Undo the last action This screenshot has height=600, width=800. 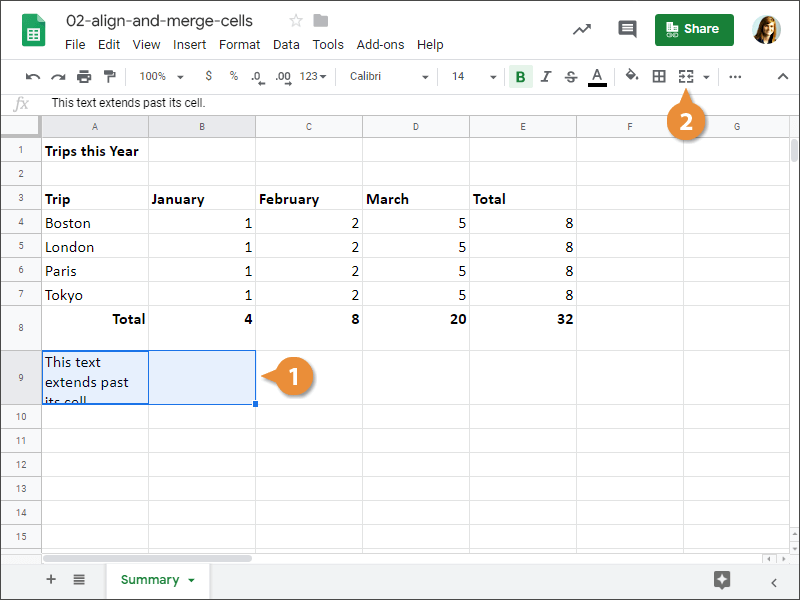coord(33,76)
